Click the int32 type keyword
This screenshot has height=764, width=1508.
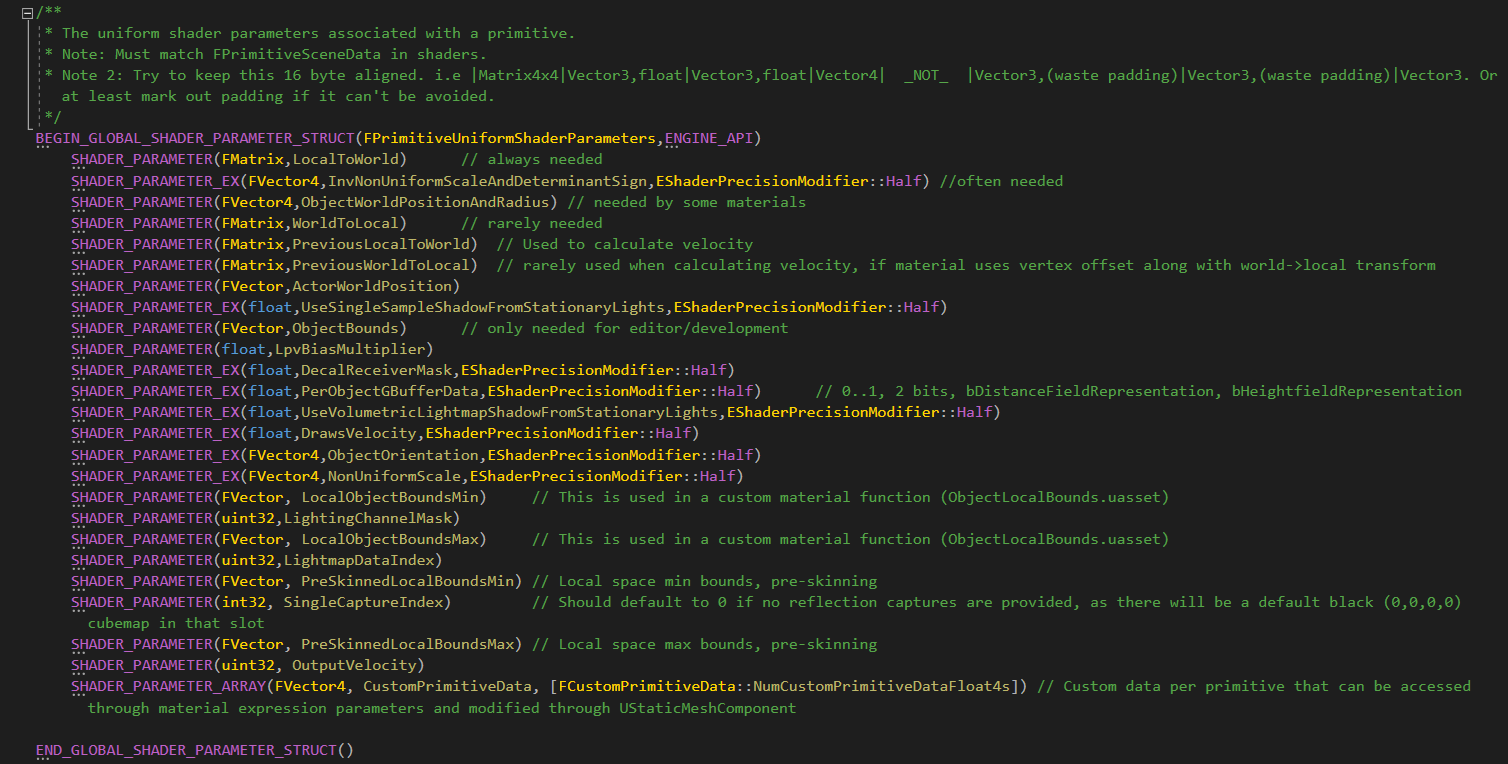(x=243, y=601)
